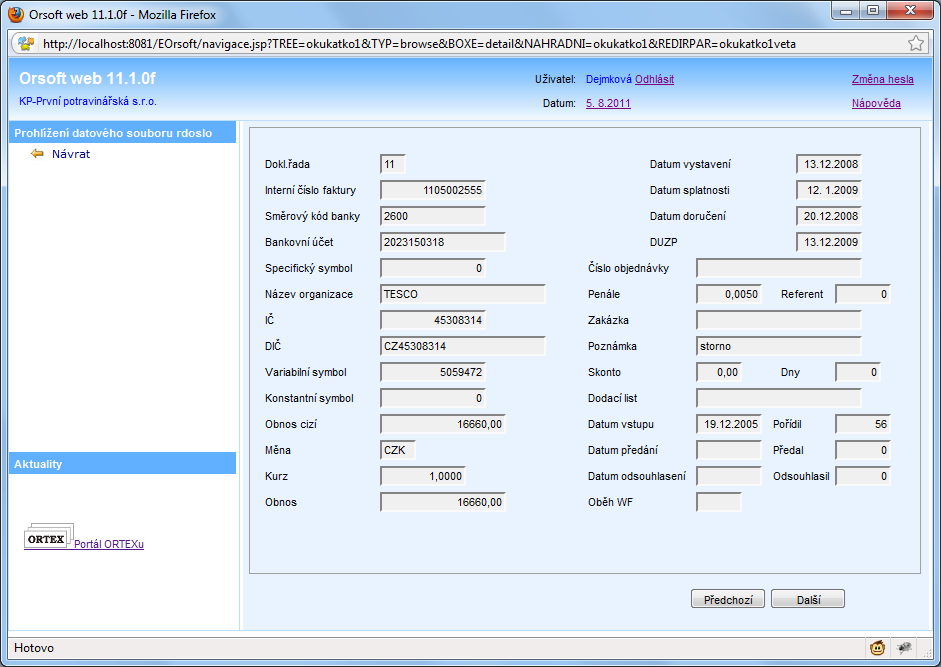Click the smiley face icon in status bar
Screen dimensions: 941x667
pyautogui.click(x=877, y=648)
